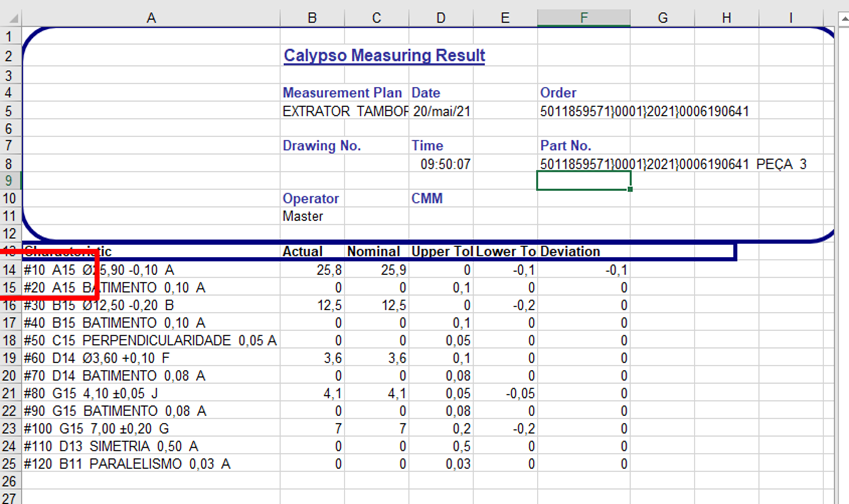Select column A header
Viewport: 849px width, 504px height.
(151, 18)
